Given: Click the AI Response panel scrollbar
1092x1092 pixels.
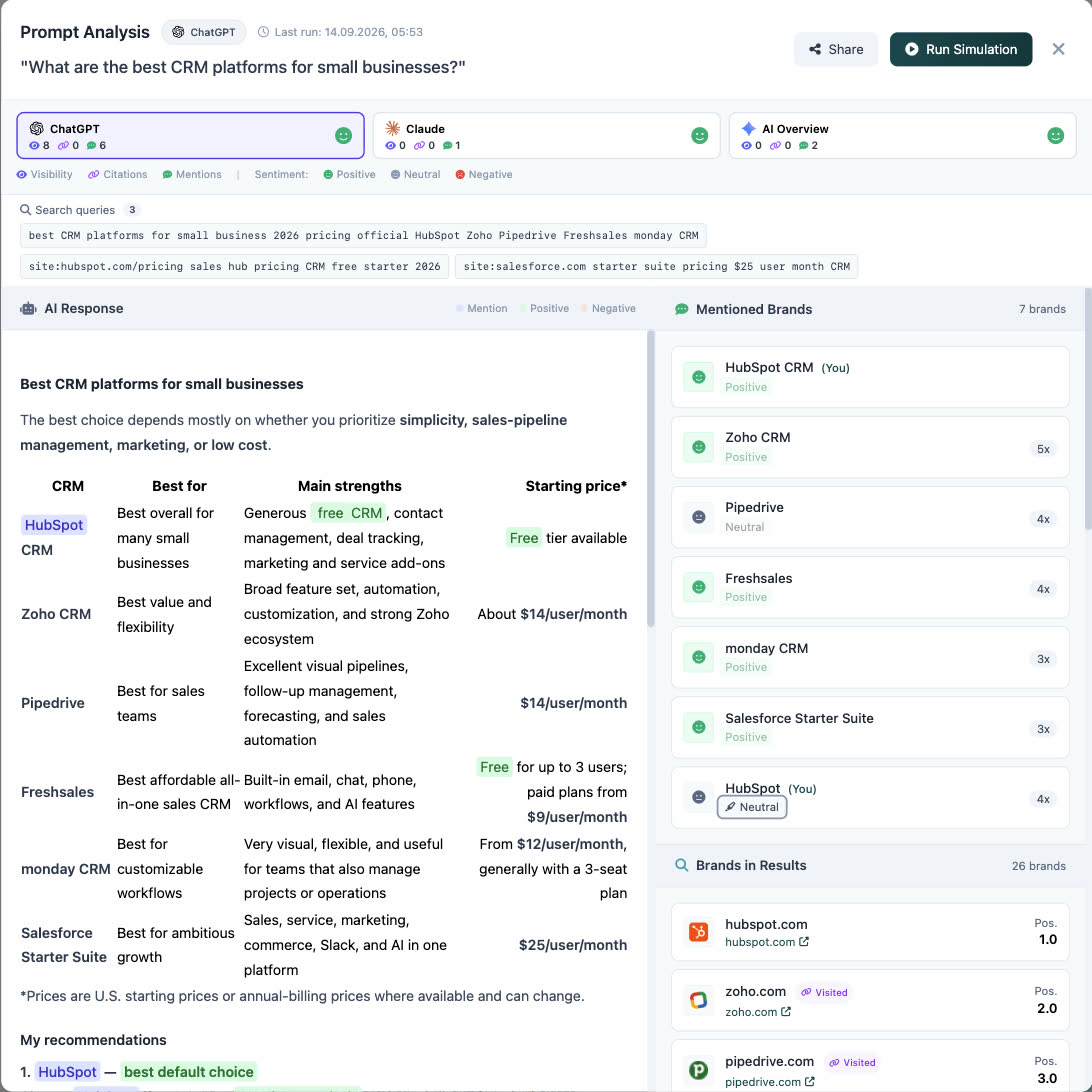Looking at the screenshot, I should pyautogui.click(x=650, y=479).
